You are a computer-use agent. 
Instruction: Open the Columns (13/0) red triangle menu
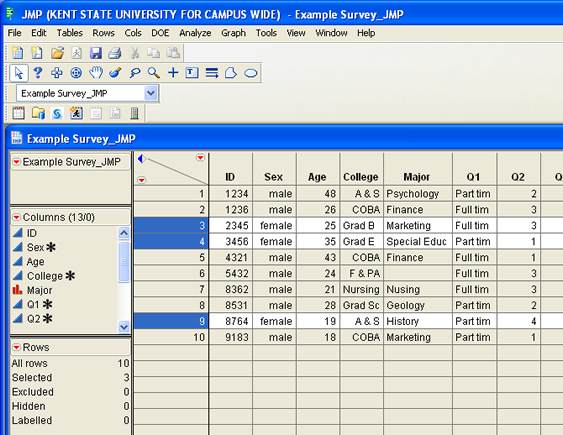point(17,217)
